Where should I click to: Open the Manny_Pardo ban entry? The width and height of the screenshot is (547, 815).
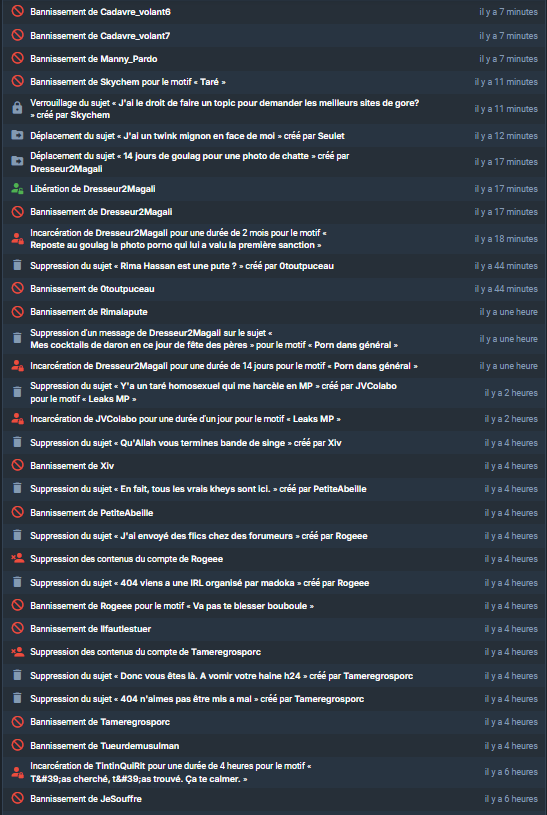(x=274, y=59)
